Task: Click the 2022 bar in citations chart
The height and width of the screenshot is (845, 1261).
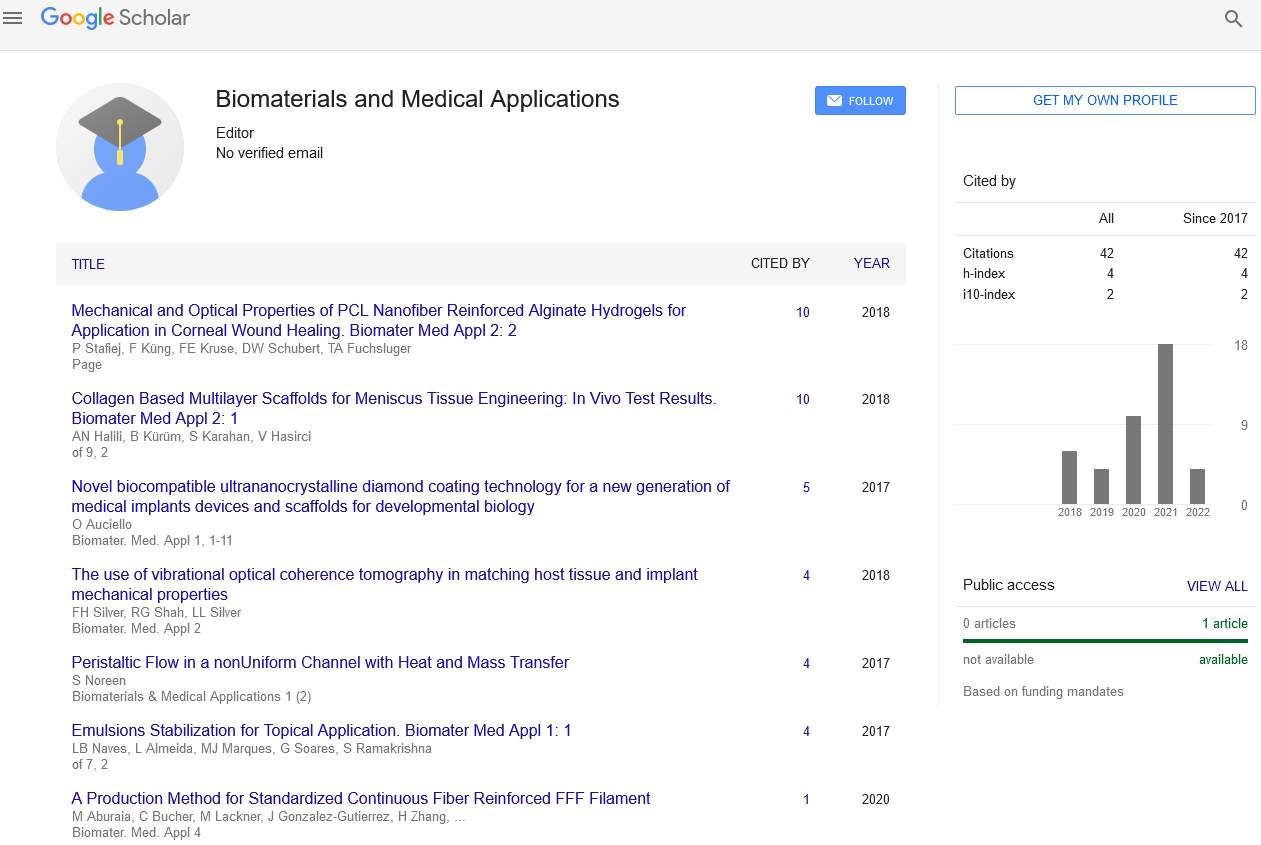Action: (1197, 486)
